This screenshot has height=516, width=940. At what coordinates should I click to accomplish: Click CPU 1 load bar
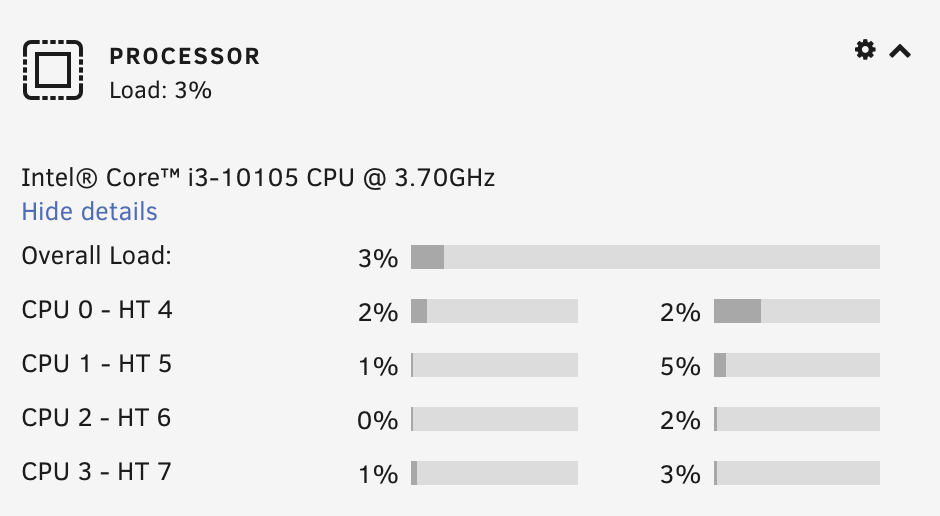coord(494,365)
